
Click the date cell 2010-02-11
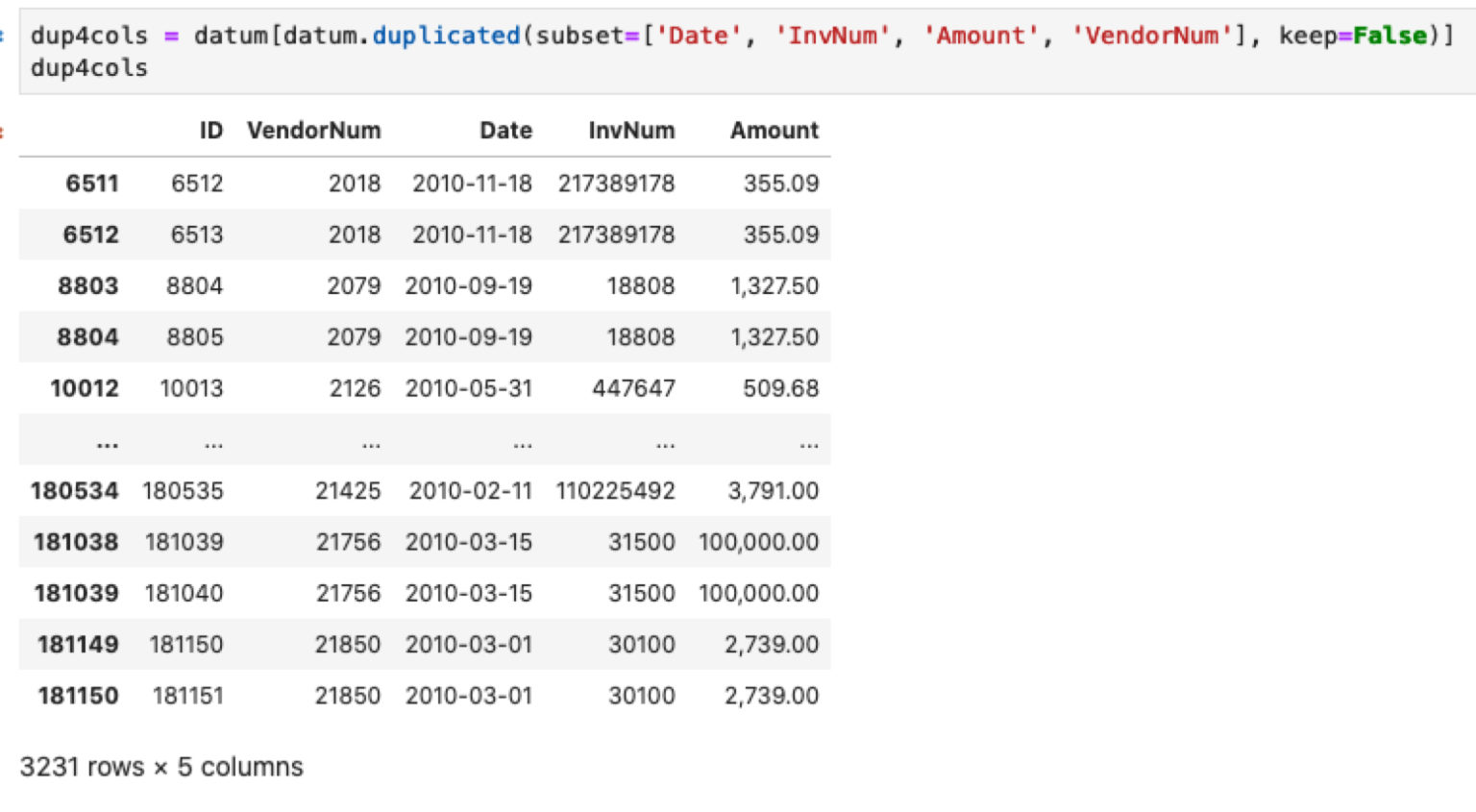pos(470,491)
